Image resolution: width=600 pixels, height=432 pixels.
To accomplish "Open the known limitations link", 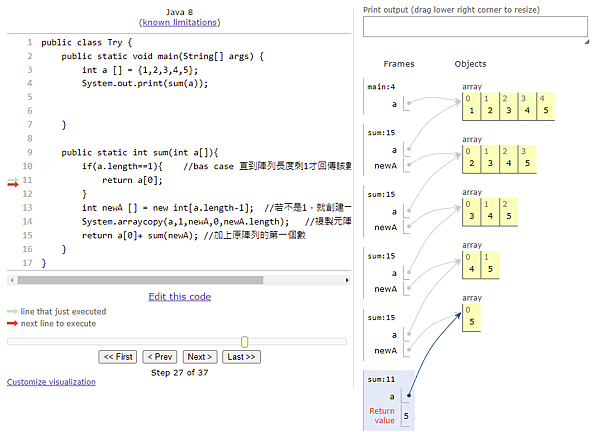I will (x=179, y=23).
